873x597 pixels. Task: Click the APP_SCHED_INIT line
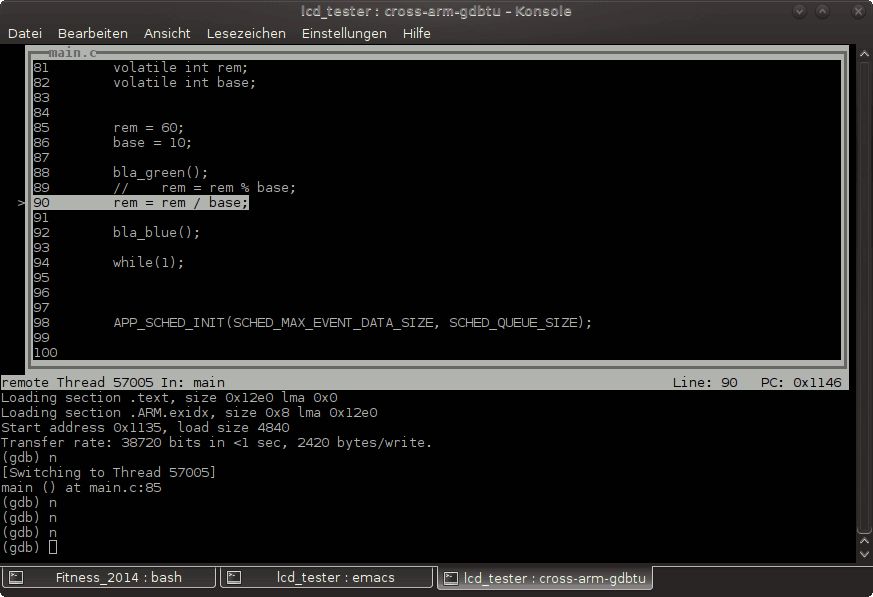(352, 323)
